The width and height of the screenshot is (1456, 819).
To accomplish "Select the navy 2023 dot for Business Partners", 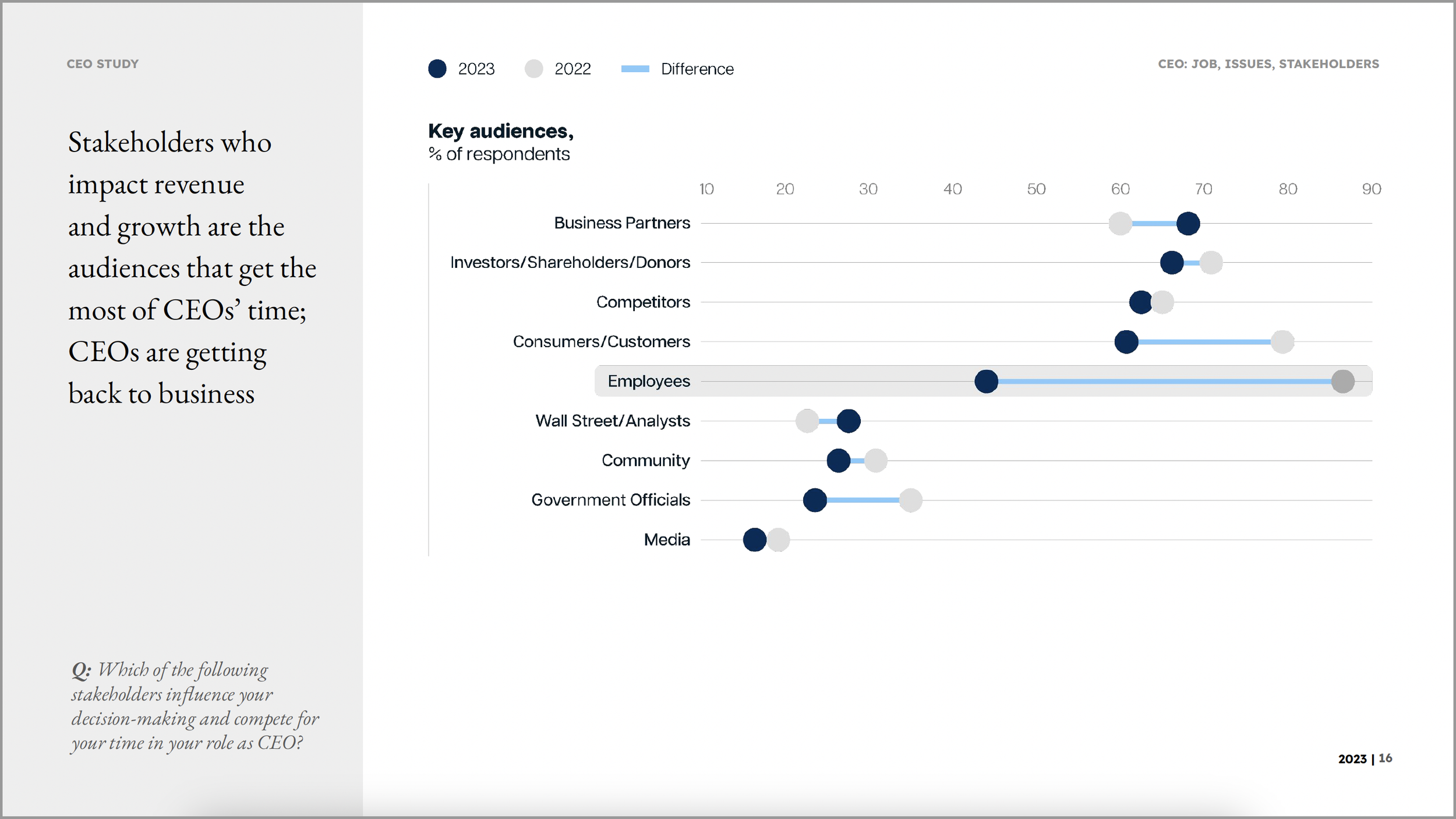I will click(1187, 223).
